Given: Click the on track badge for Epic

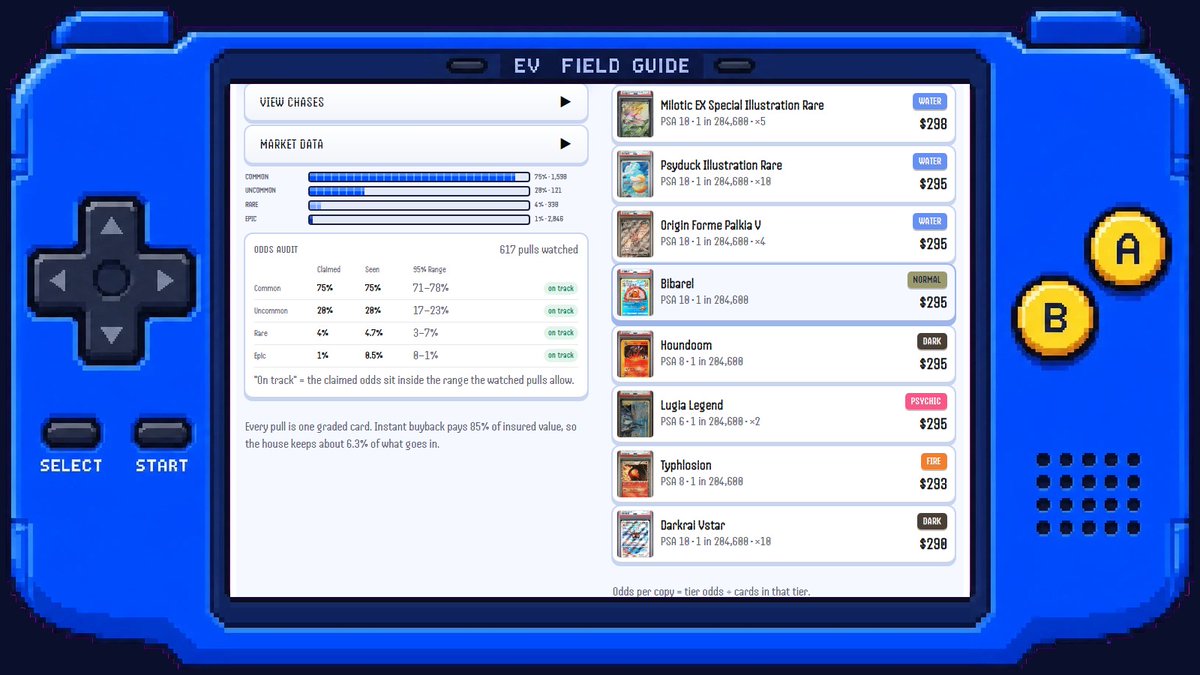Looking at the screenshot, I should [561, 355].
